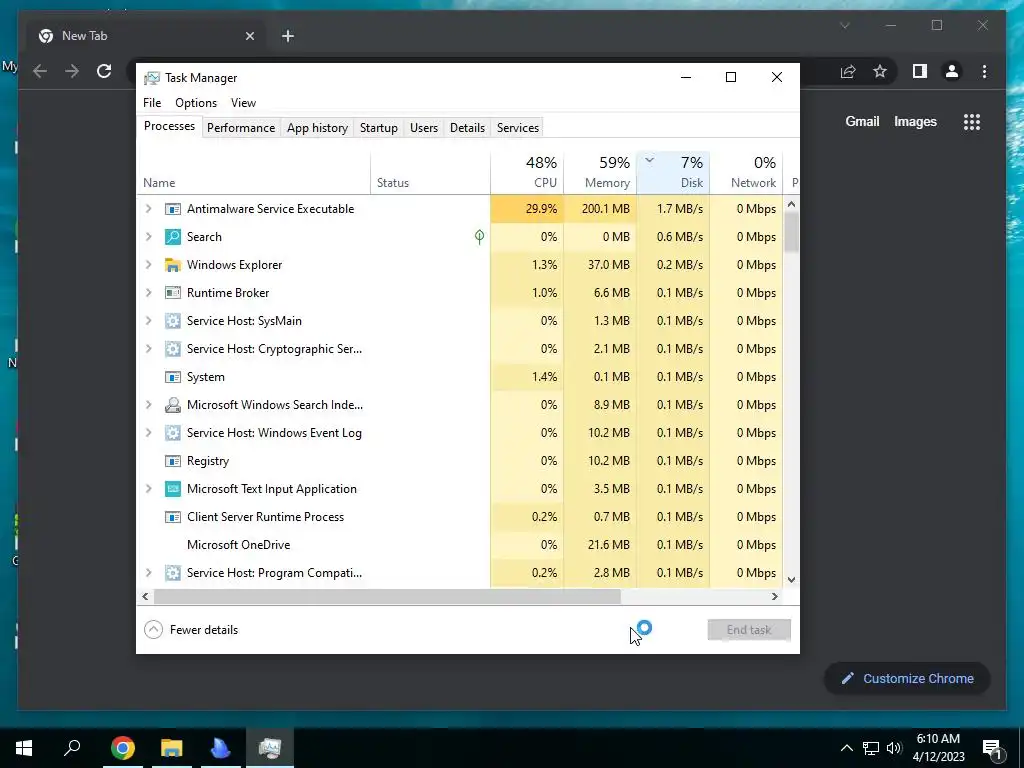Expand the Antimalware Service Executable row
The height and width of the screenshot is (768, 1024).
click(x=149, y=209)
